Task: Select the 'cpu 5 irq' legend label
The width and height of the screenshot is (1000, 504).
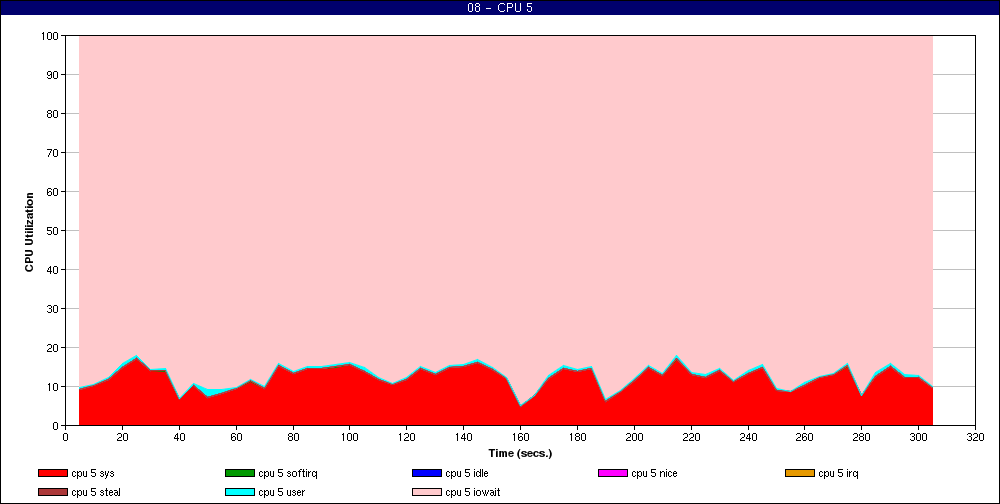Action: pyautogui.click(x=839, y=473)
